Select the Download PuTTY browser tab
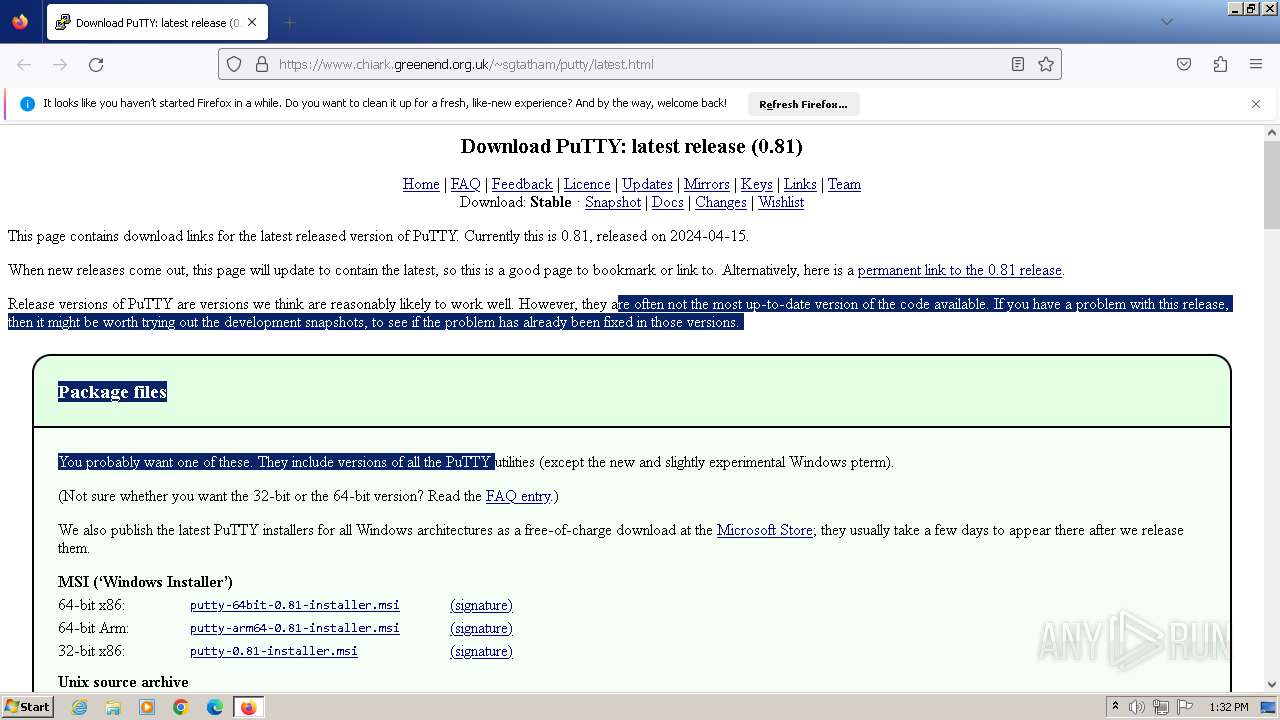 point(156,22)
